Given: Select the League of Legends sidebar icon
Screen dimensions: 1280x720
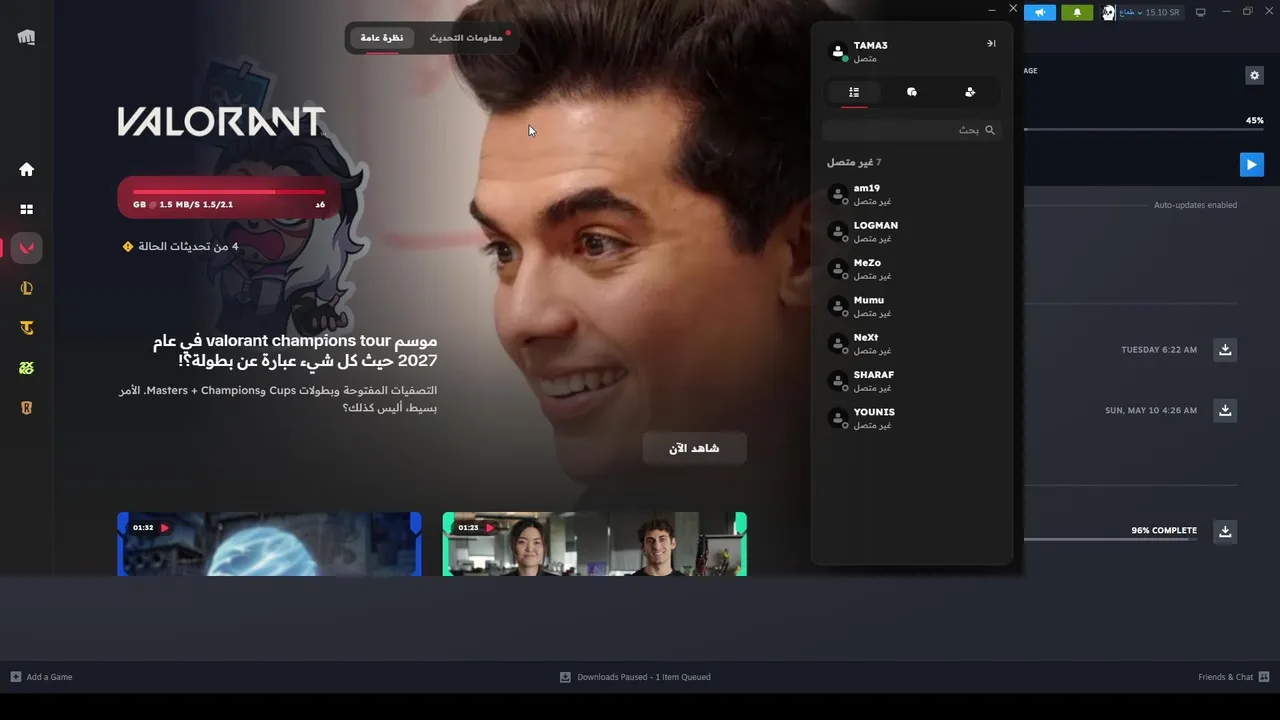Looking at the screenshot, I should pyautogui.click(x=27, y=289).
